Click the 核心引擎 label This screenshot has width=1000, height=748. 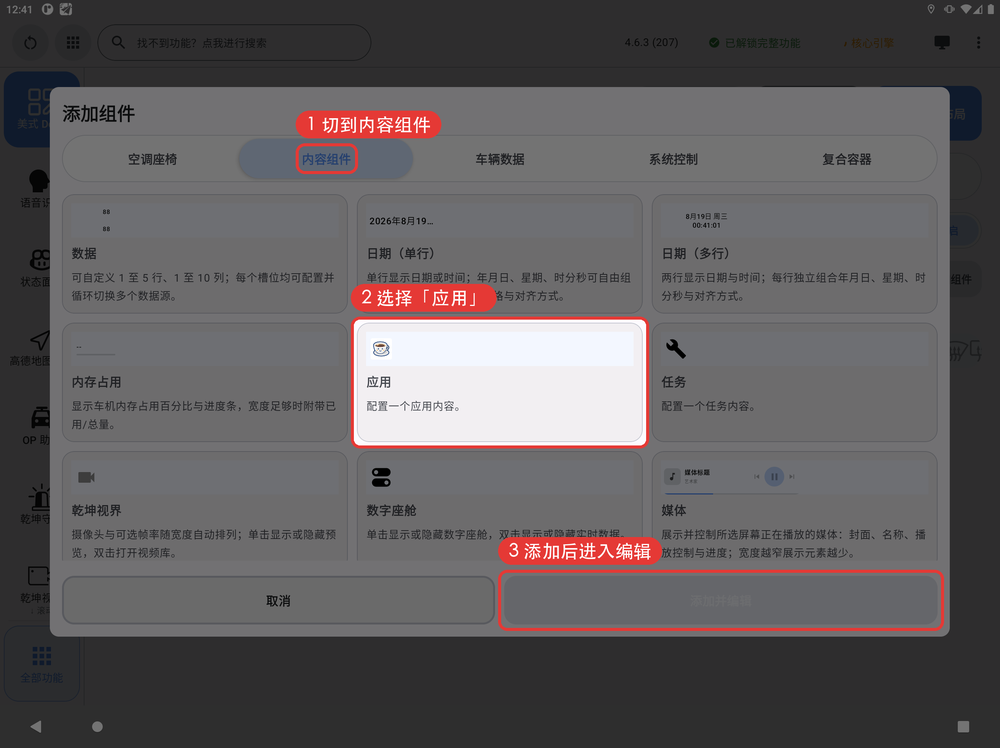pos(869,43)
